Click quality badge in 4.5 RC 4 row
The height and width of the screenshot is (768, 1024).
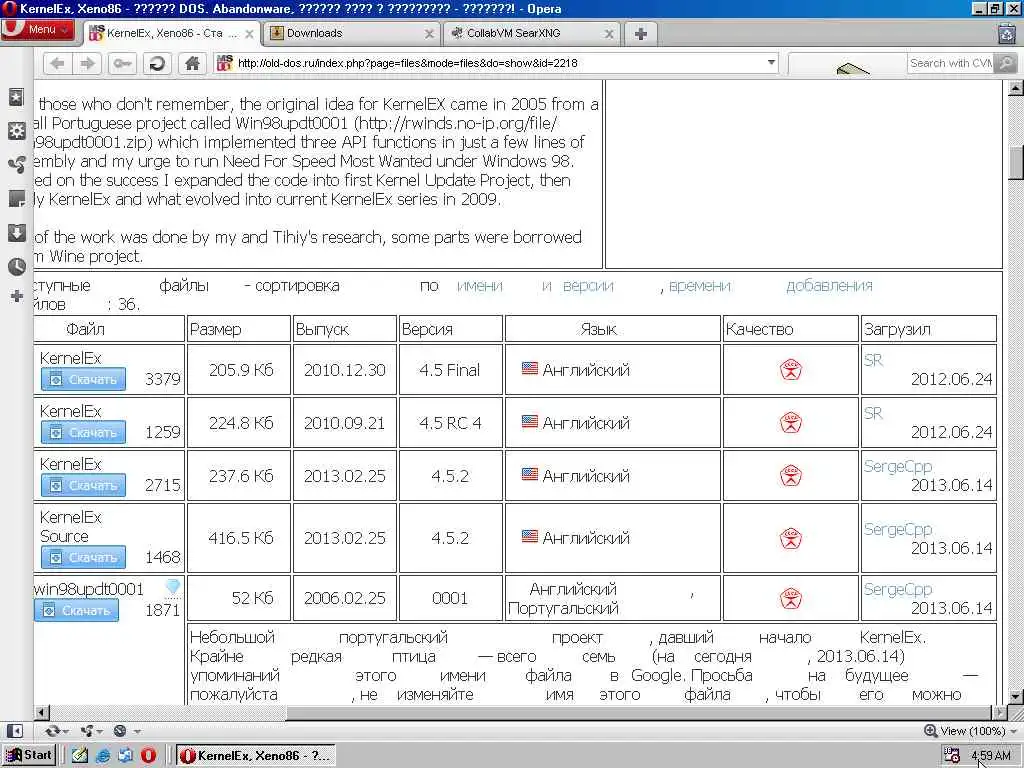791,423
